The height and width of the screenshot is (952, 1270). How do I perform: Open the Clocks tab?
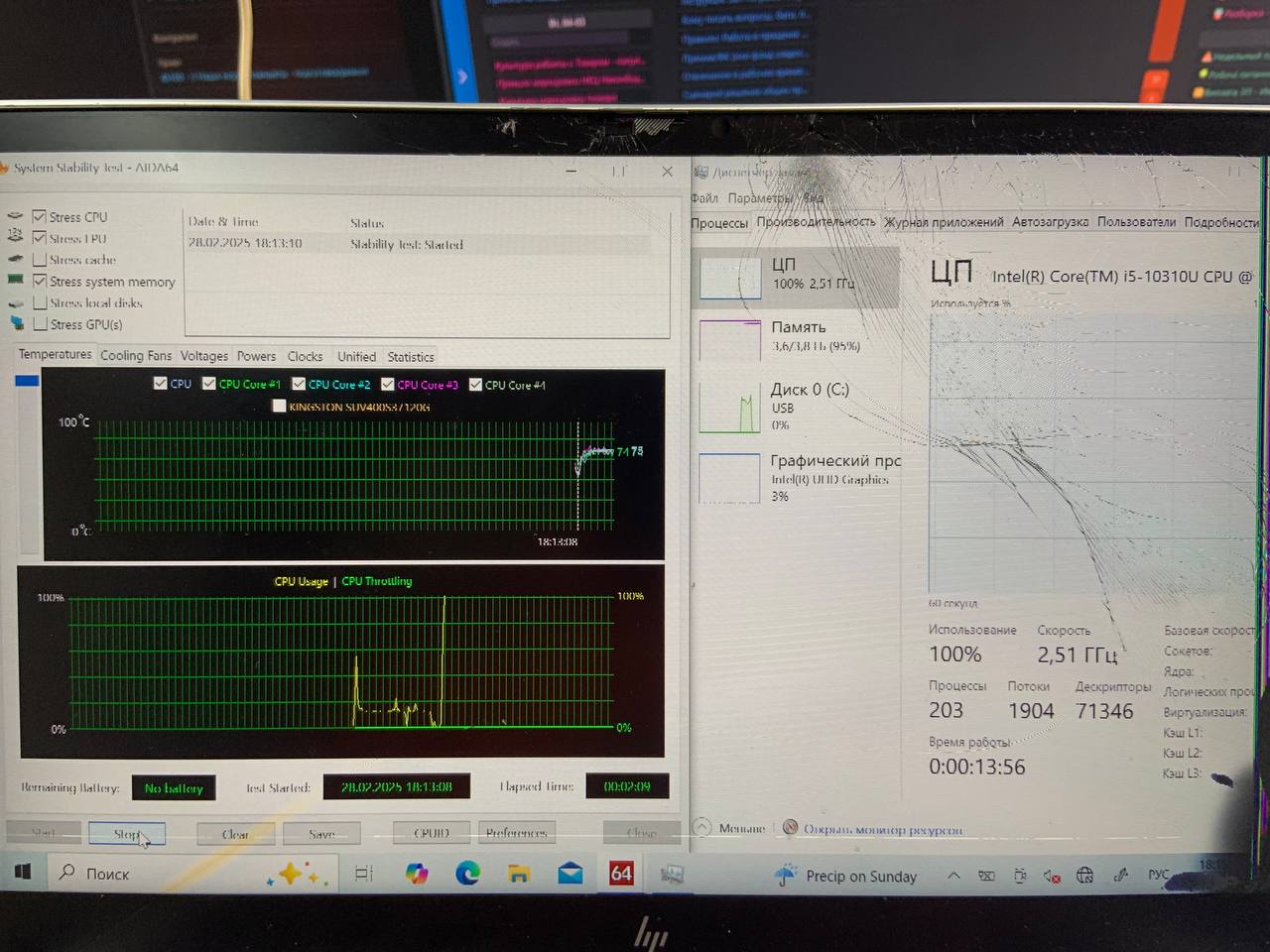tap(305, 356)
